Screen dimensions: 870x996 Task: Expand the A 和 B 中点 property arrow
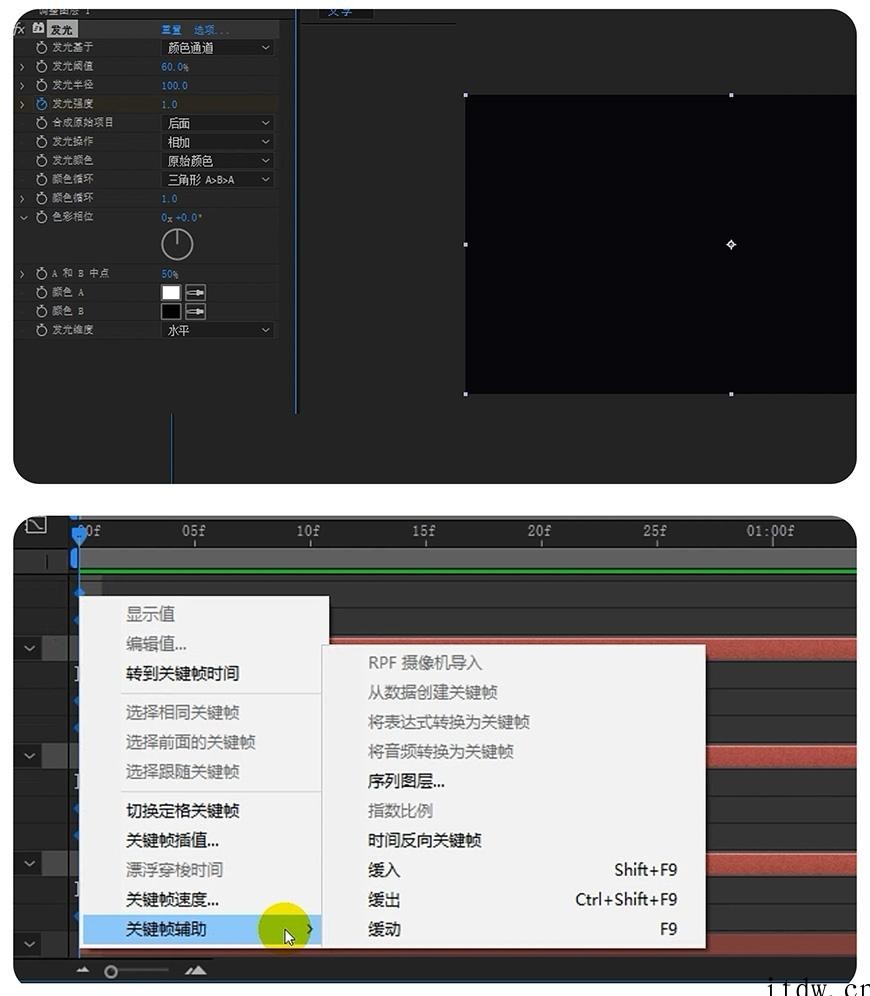pos(22,274)
